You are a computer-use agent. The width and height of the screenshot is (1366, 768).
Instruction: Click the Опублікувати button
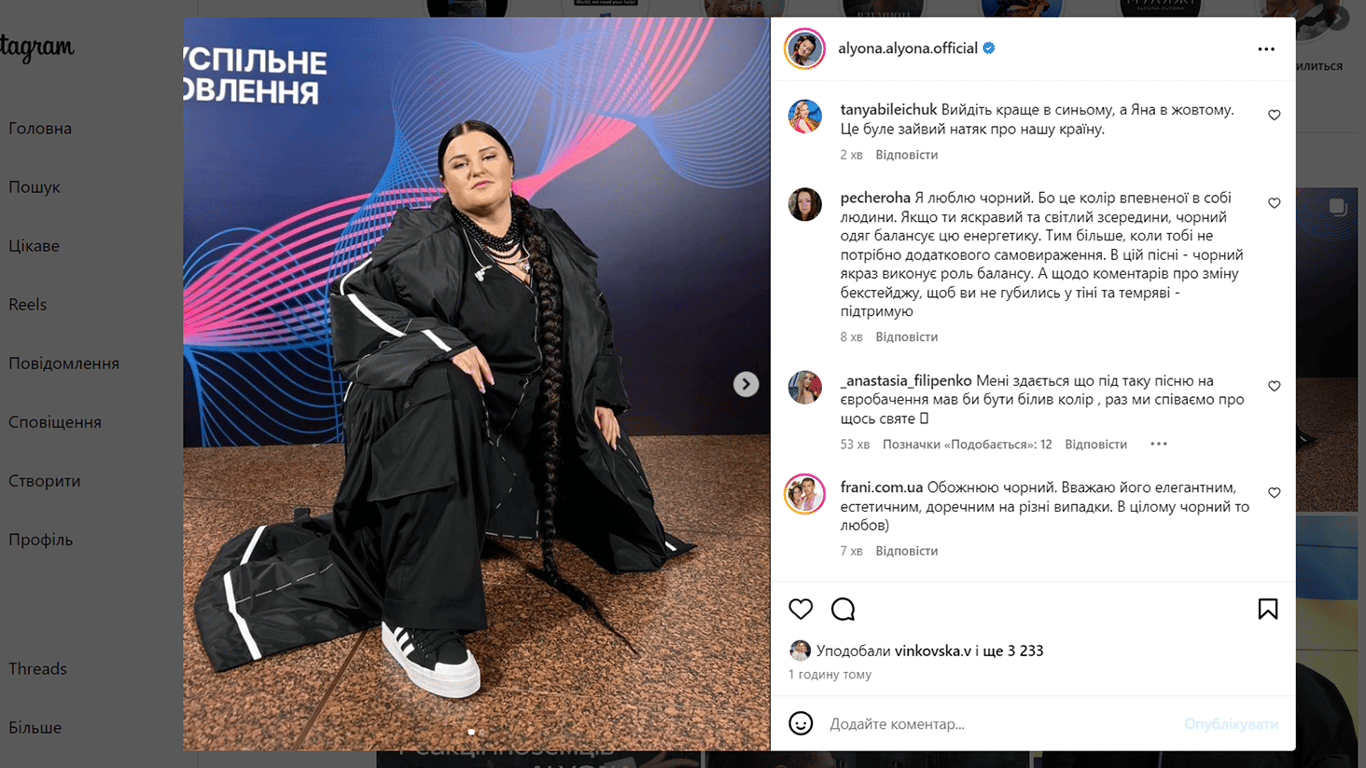[1231, 724]
